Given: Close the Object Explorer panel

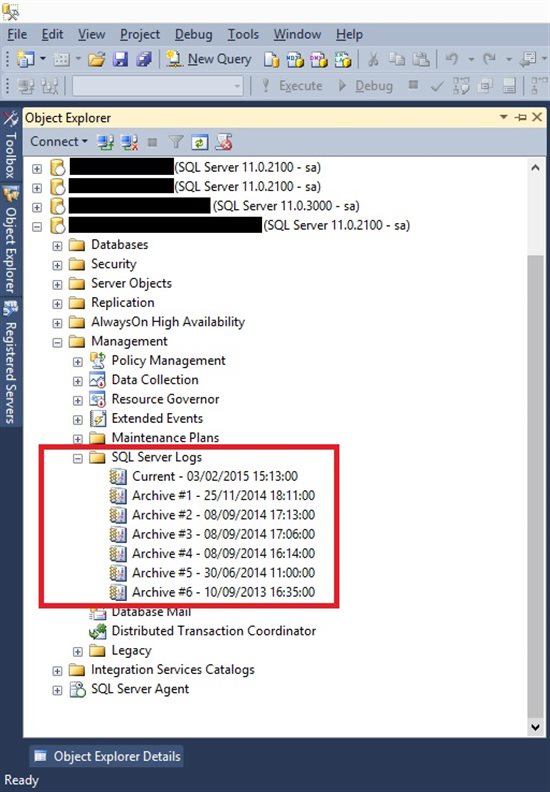Looking at the screenshot, I should coord(537,117).
